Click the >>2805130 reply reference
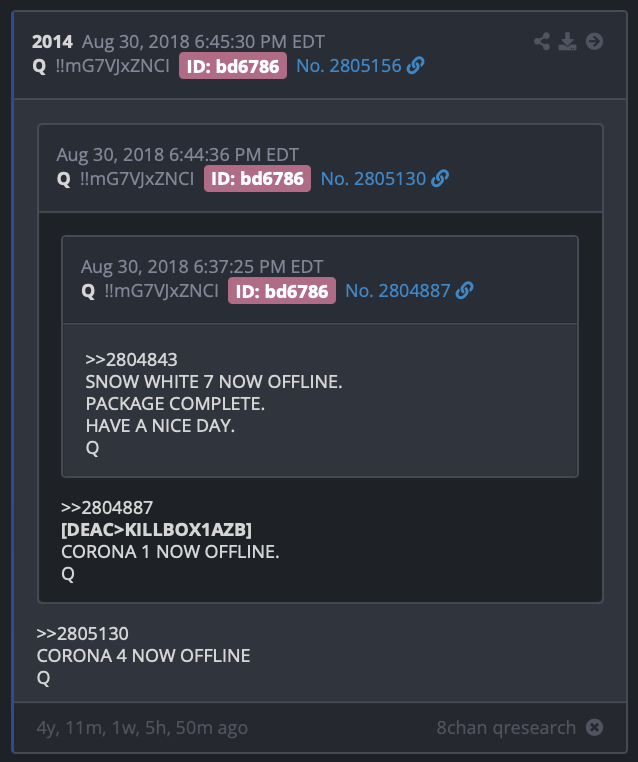The height and width of the screenshot is (762, 638). pyautogui.click(x=83, y=634)
